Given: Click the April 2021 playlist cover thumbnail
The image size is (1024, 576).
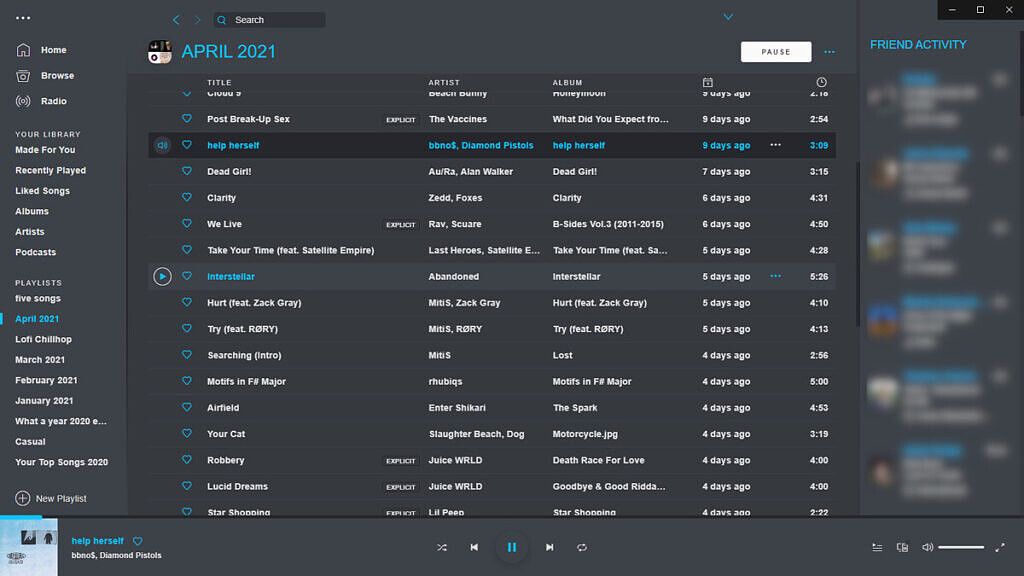Looking at the screenshot, I should tap(159, 52).
